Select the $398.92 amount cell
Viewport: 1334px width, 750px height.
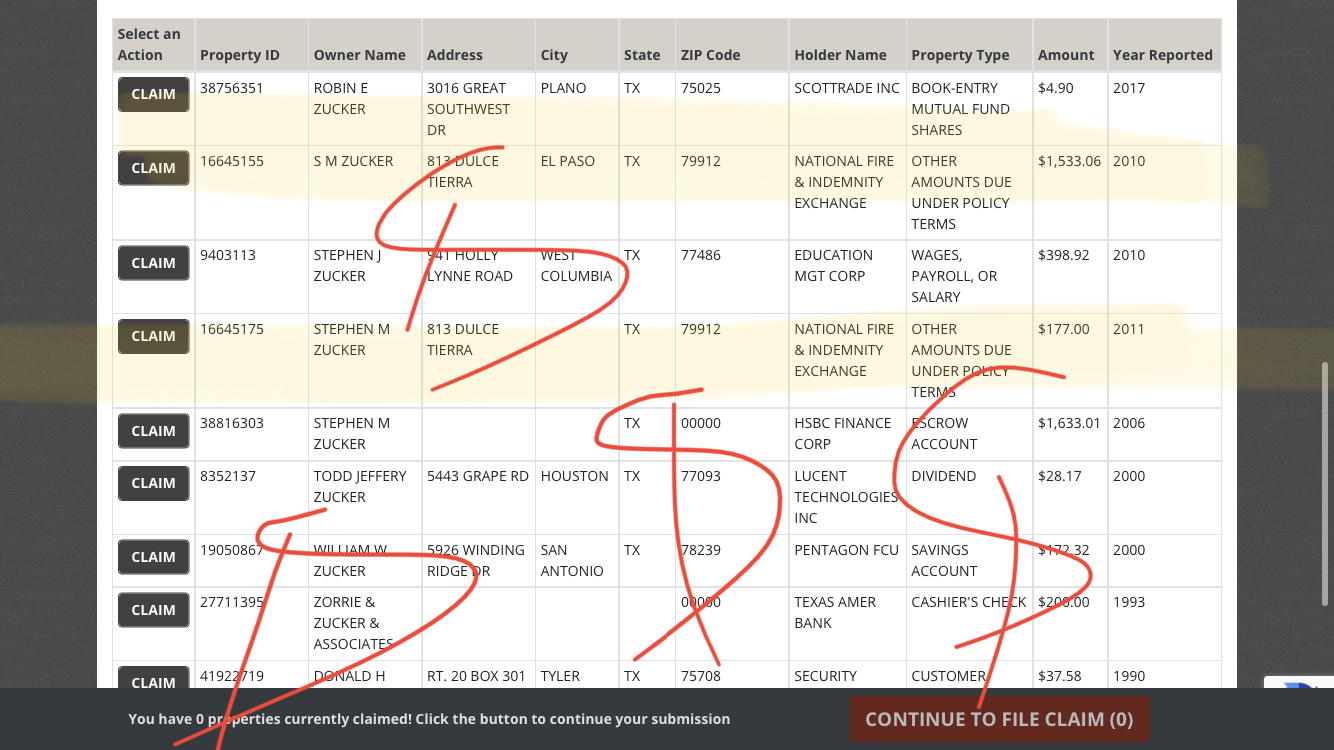pyautogui.click(x=1064, y=255)
